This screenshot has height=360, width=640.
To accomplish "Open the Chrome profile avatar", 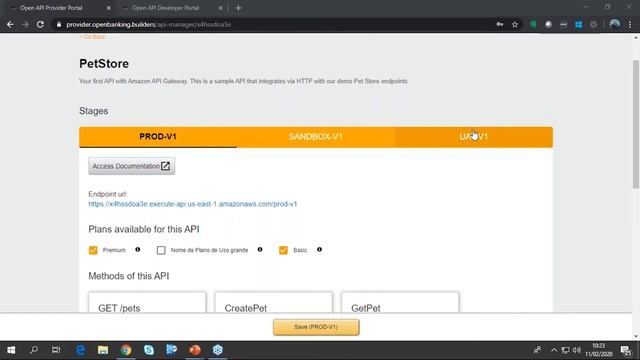I will coord(614,24).
